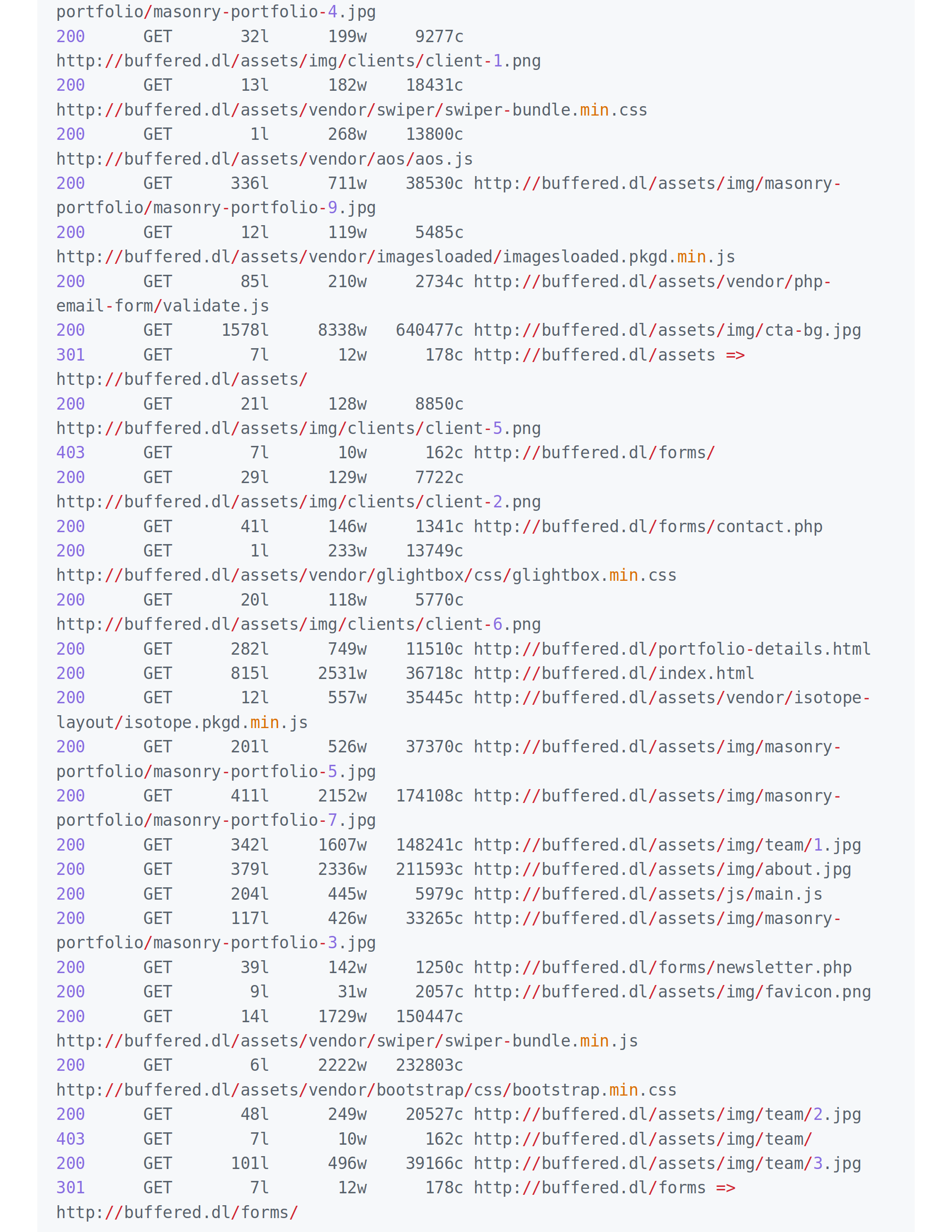Click the assets/img/about.jpg URL
Viewport: 952px width, 1232px height.
662,869
